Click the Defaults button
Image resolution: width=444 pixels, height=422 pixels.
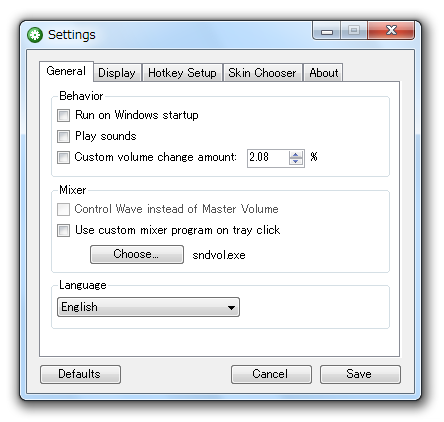click(x=80, y=374)
